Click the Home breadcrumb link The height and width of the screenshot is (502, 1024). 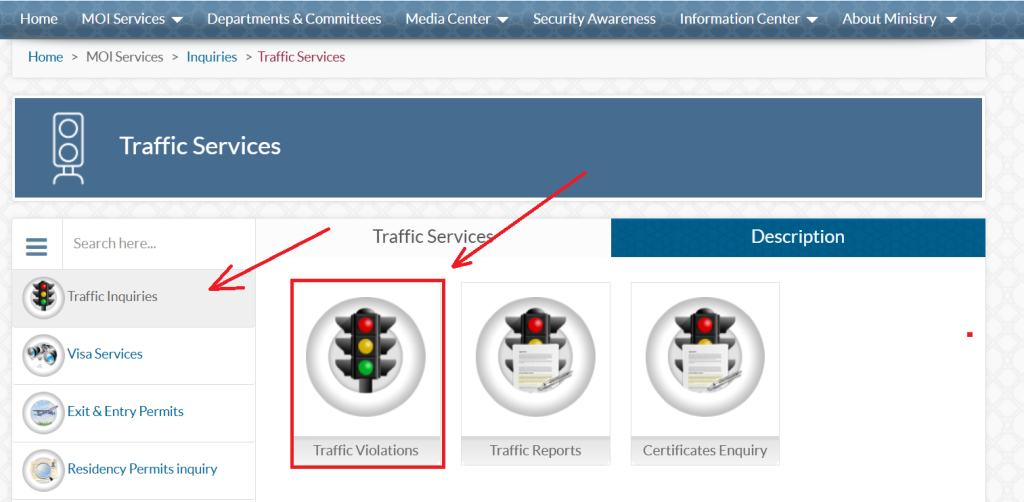46,57
